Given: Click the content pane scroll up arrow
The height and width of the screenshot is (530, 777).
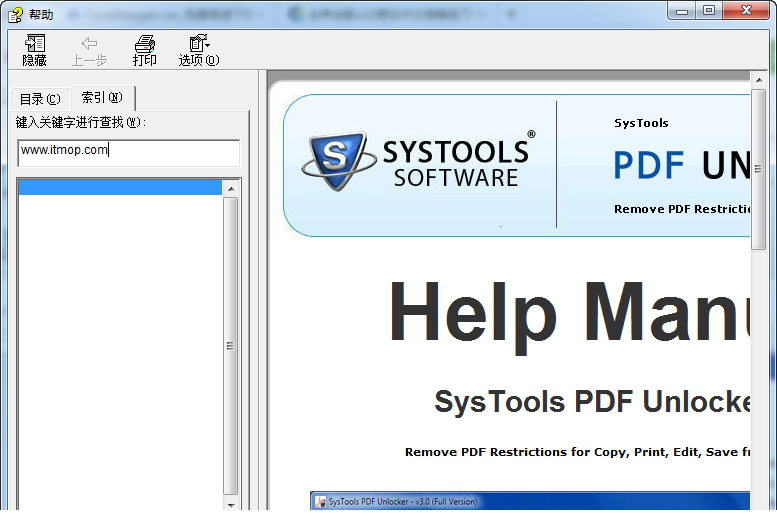Looking at the screenshot, I should (x=759, y=80).
